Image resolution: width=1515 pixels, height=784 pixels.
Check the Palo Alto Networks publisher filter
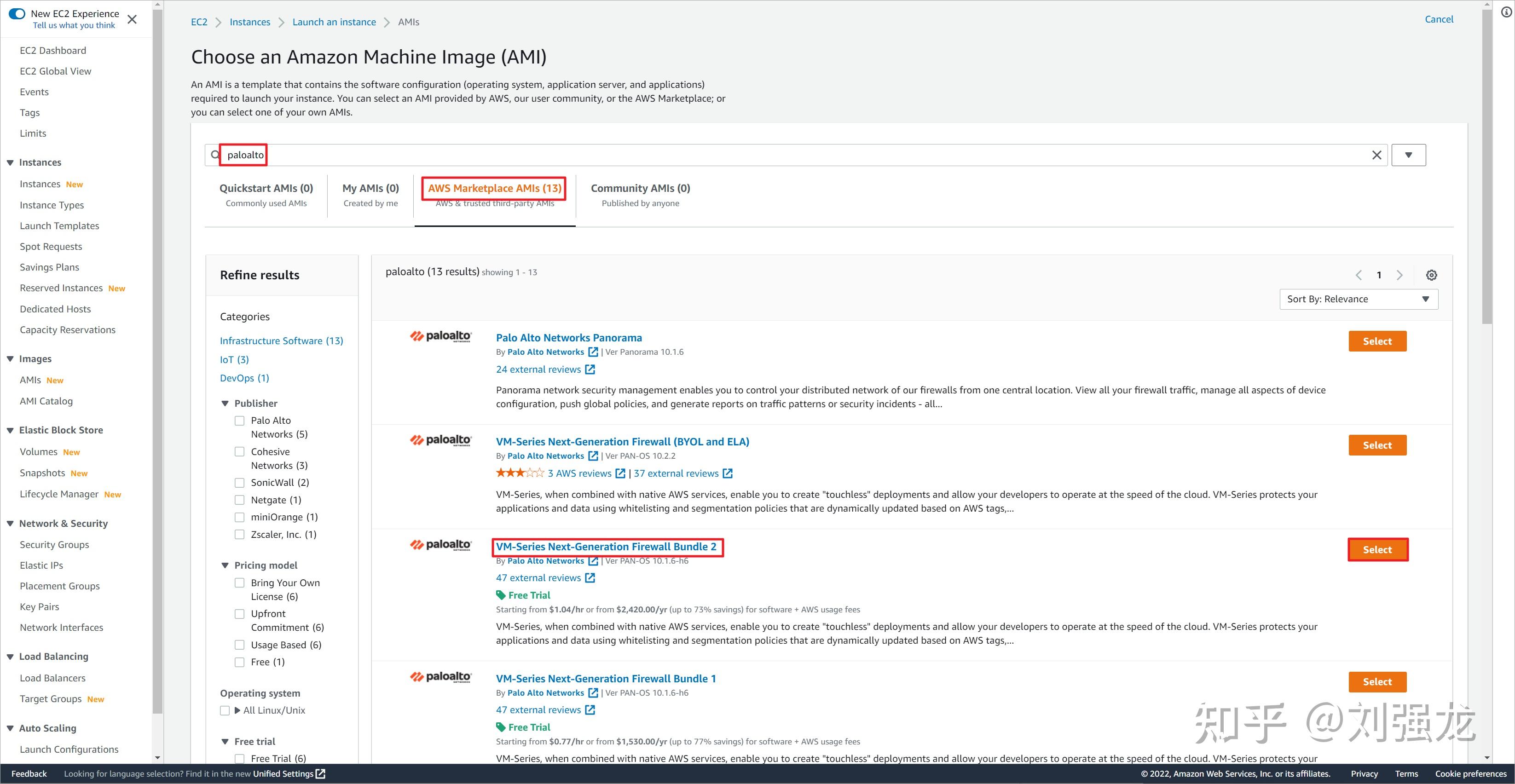(x=239, y=421)
